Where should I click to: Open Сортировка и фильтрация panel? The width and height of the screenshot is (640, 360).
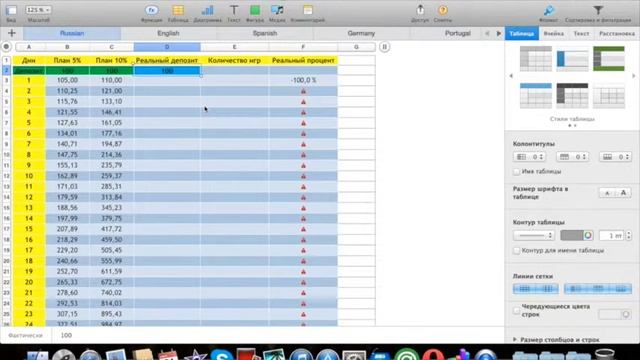[x=598, y=12]
